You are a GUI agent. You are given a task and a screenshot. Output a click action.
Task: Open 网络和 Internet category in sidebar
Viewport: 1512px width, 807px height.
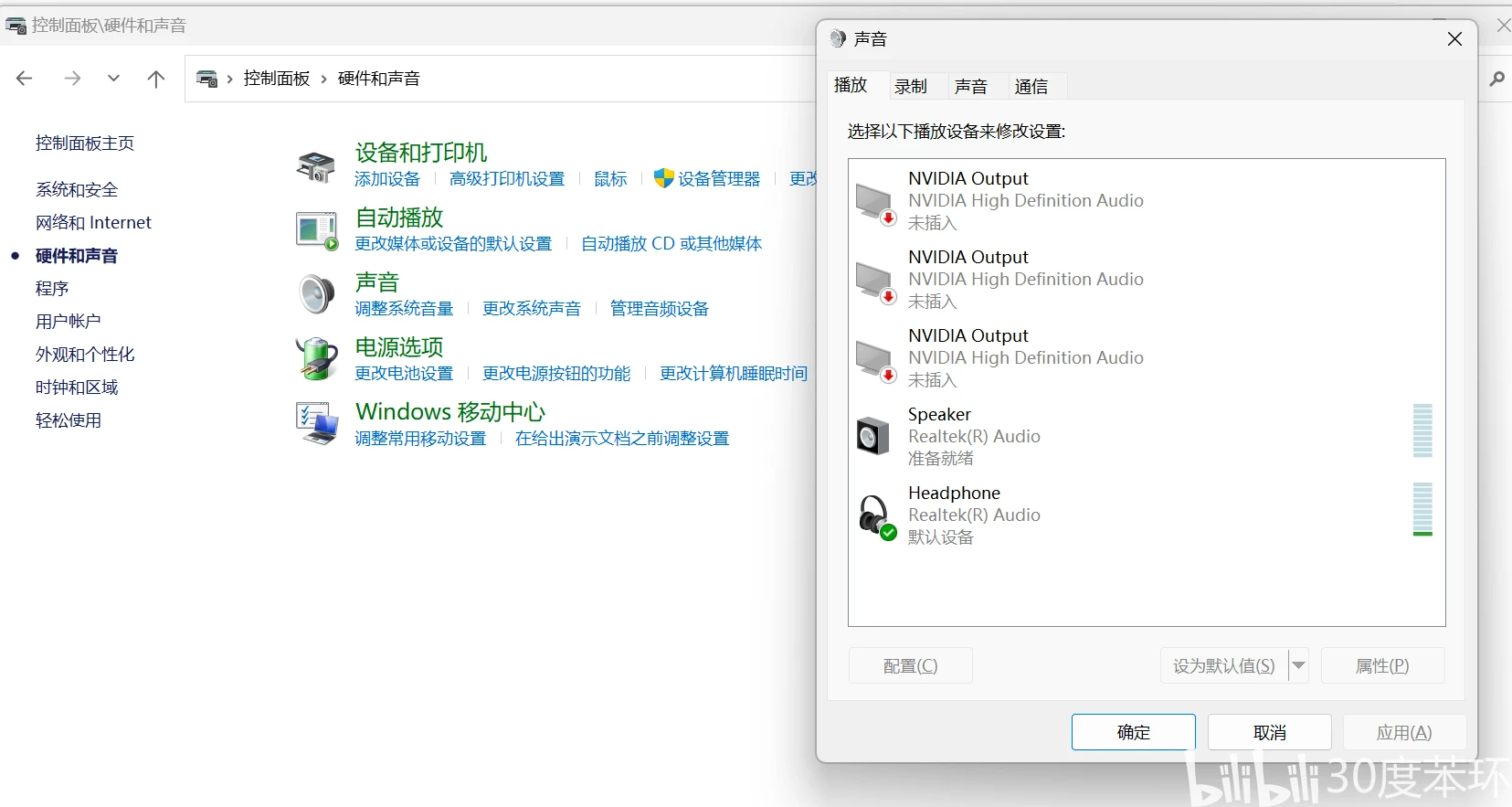[93, 223]
